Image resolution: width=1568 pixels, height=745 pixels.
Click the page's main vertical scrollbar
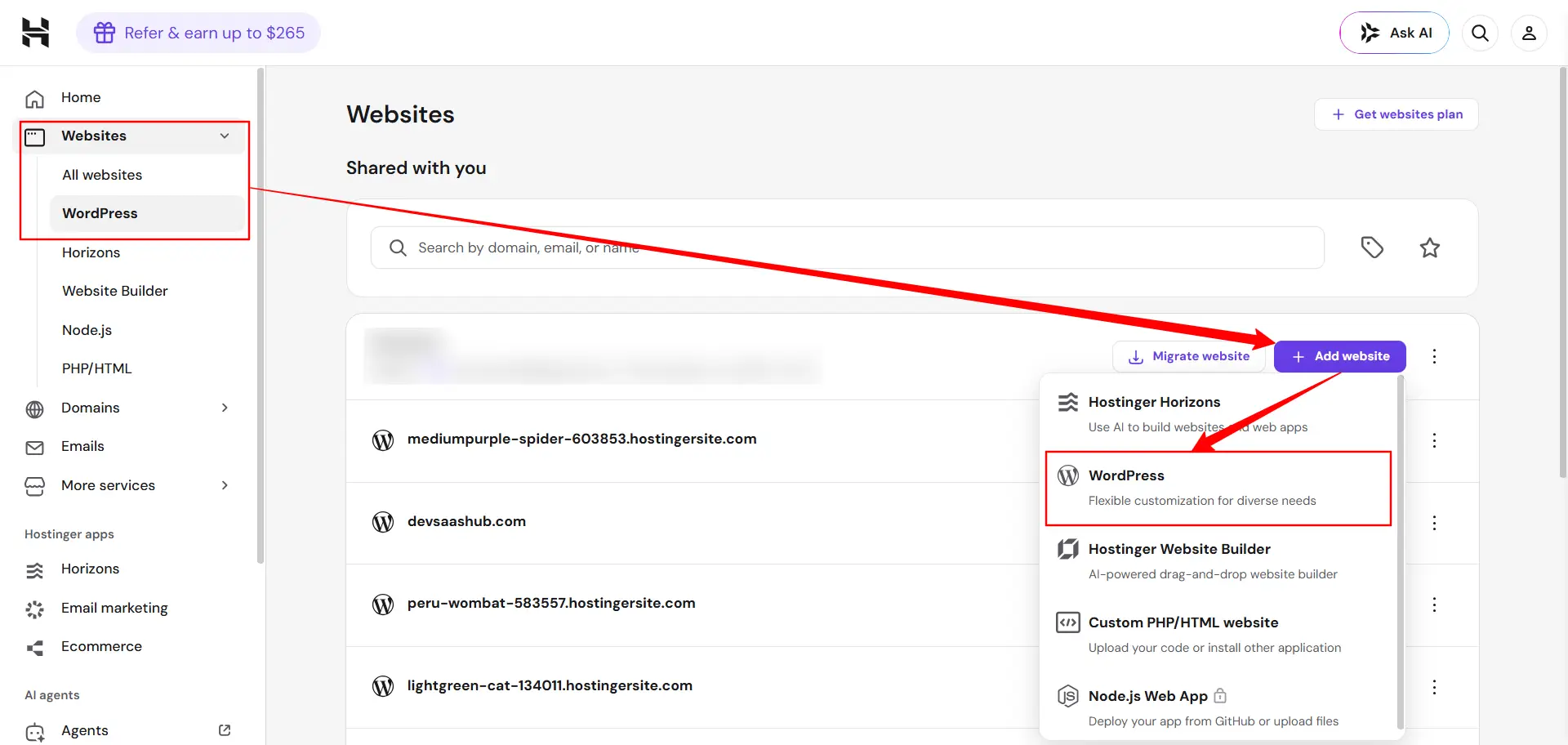[x=1563, y=272]
